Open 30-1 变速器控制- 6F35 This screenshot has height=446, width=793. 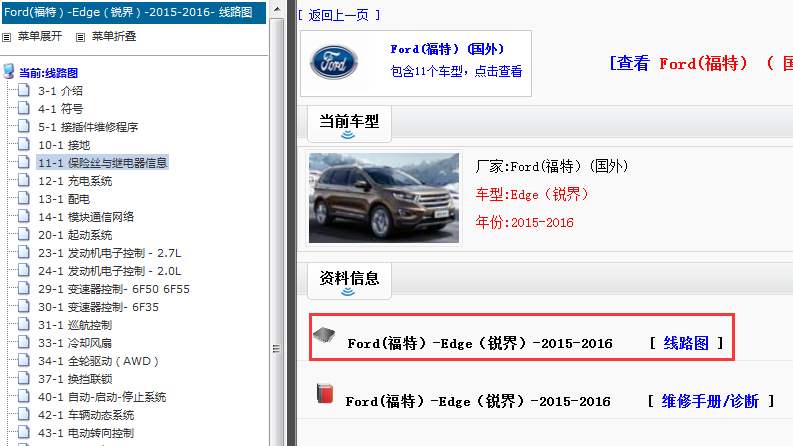pyautogui.click(x=98, y=307)
